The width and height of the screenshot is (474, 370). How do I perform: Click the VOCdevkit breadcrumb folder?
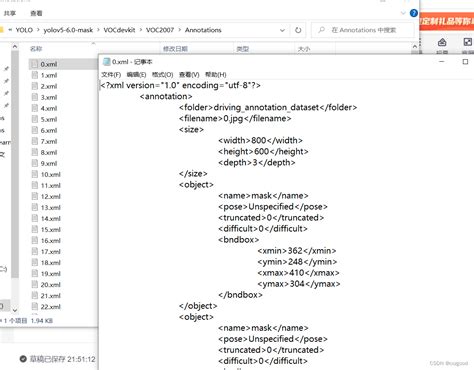click(x=119, y=30)
